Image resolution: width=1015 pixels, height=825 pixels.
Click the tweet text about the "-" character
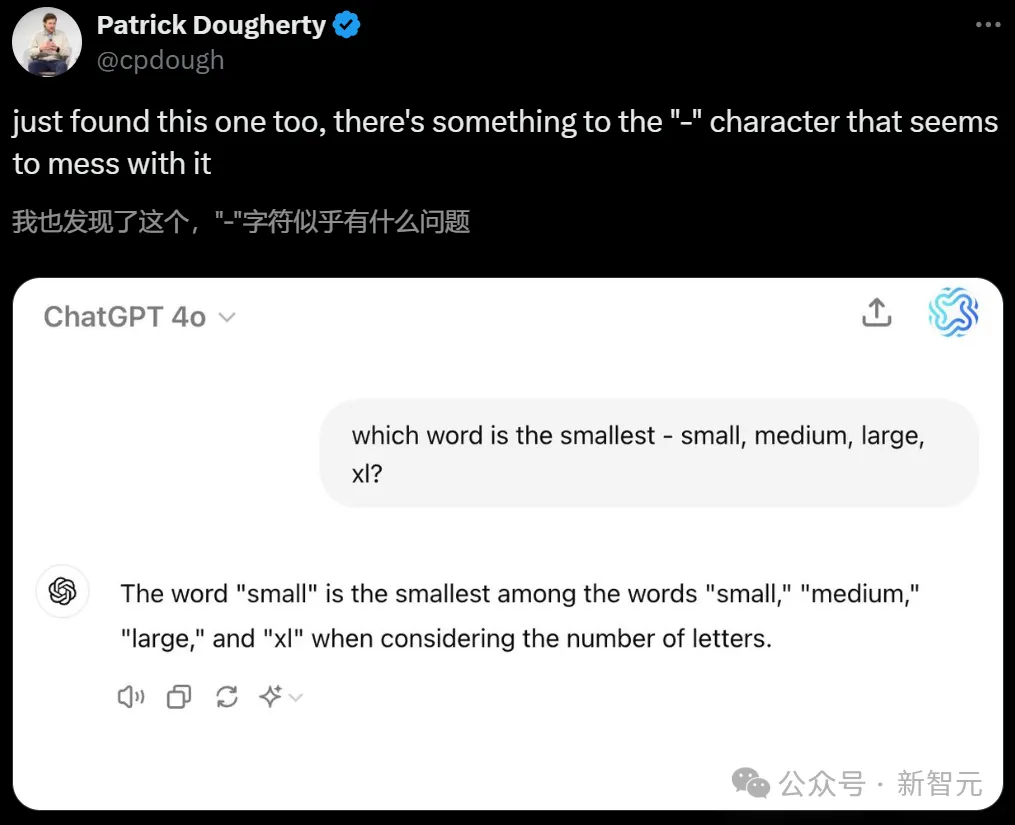(505, 142)
